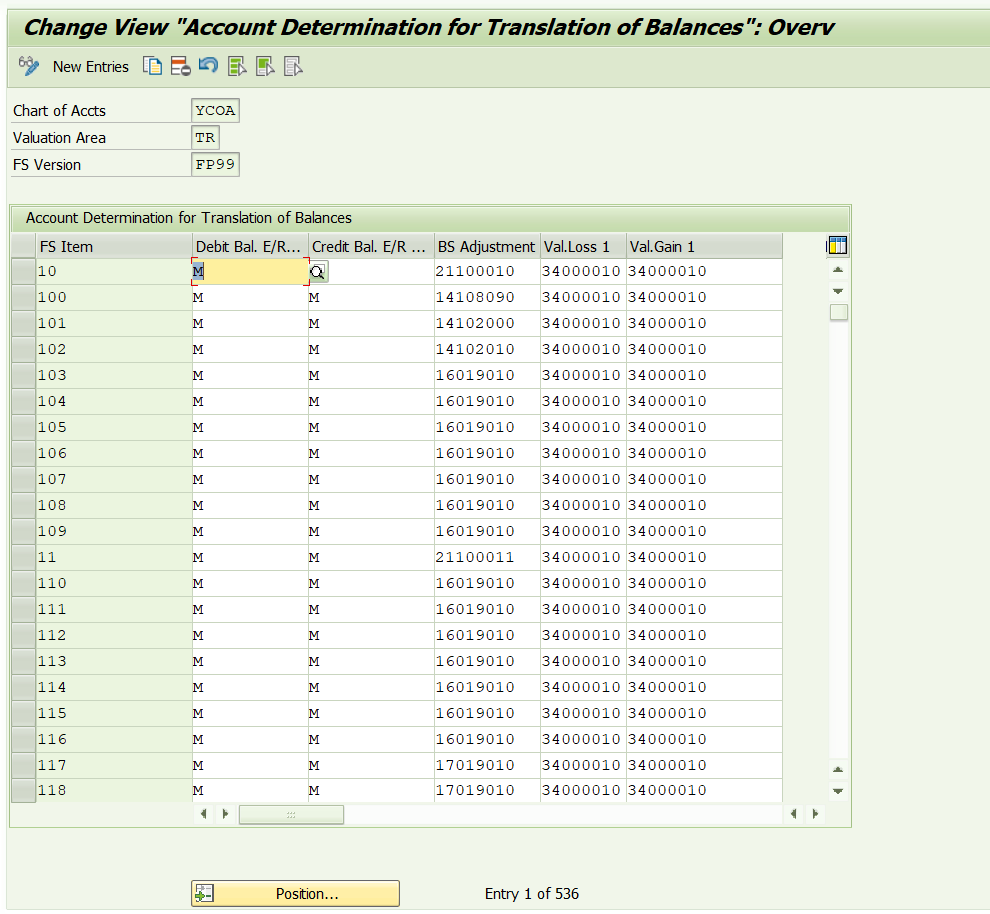
Task: Open the table column configuration icon
Action: tap(837, 245)
